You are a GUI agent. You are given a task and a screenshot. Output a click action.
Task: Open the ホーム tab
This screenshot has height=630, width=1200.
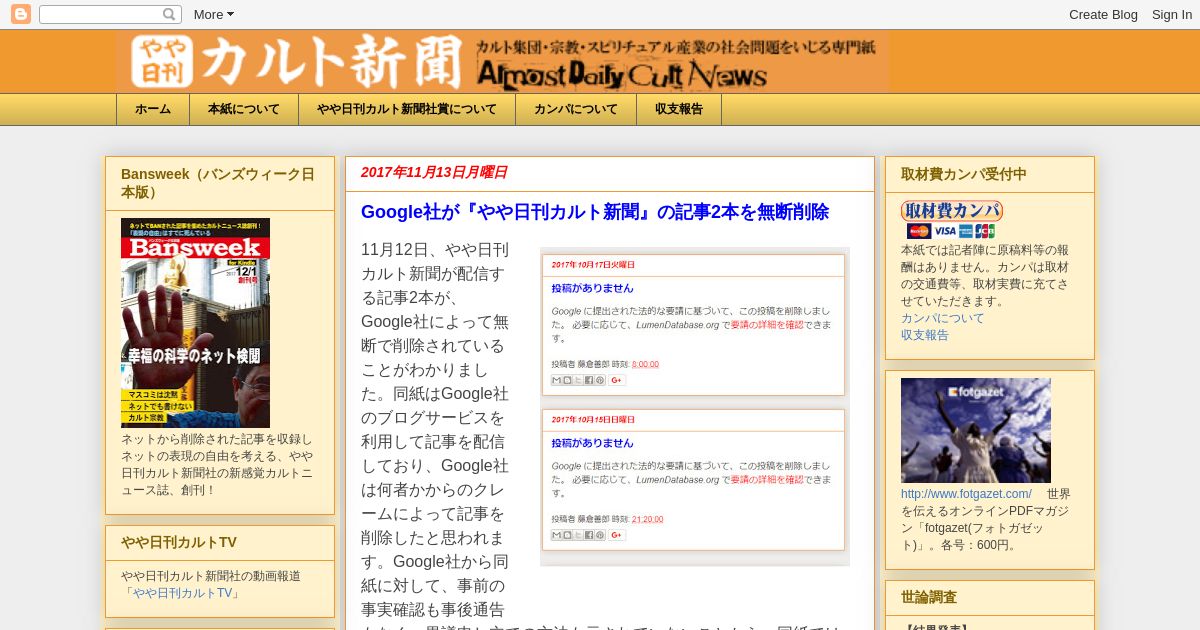click(153, 109)
